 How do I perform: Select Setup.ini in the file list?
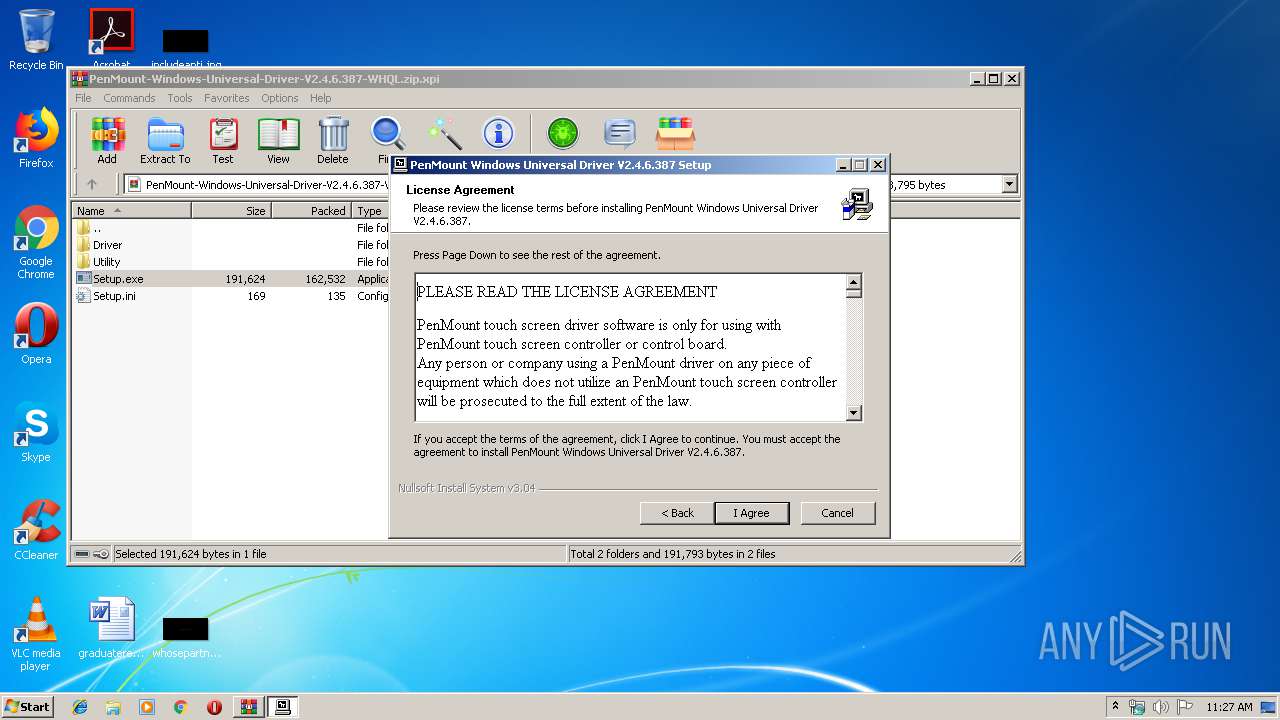(114, 296)
